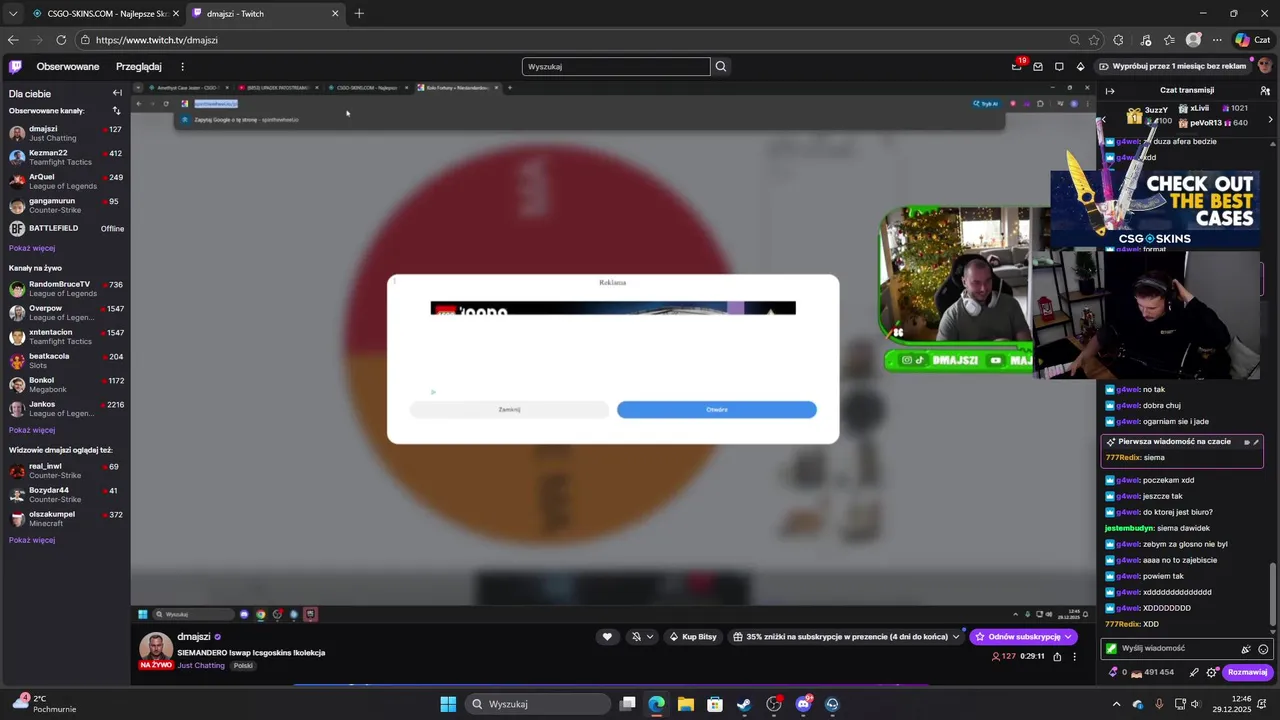Screen dimensions: 1280x720
Task: Focus the Twitch Wyszukaj search field
Action: point(616,67)
